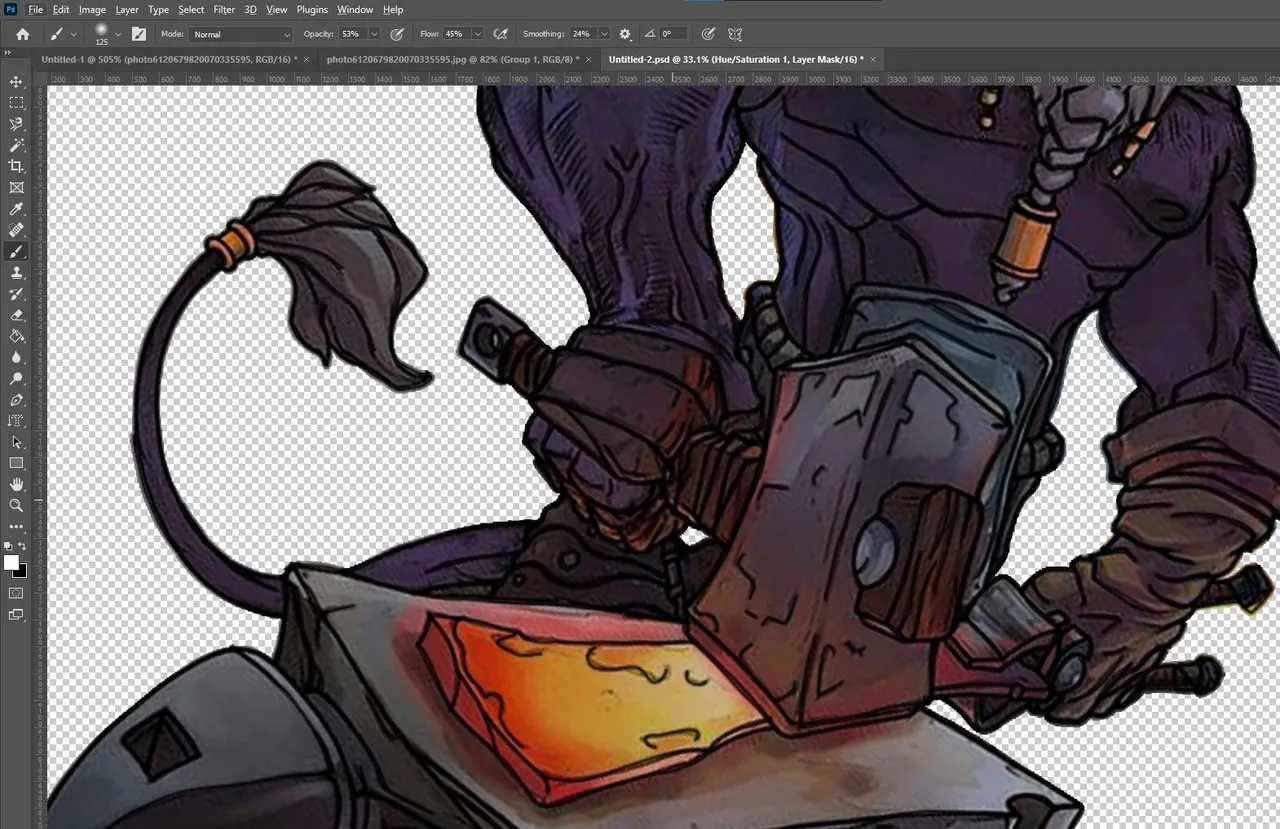1280x829 pixels.
Task: Select the Spot Healing Brush tool
Action: pyautogui.click(x=16, y=230)
